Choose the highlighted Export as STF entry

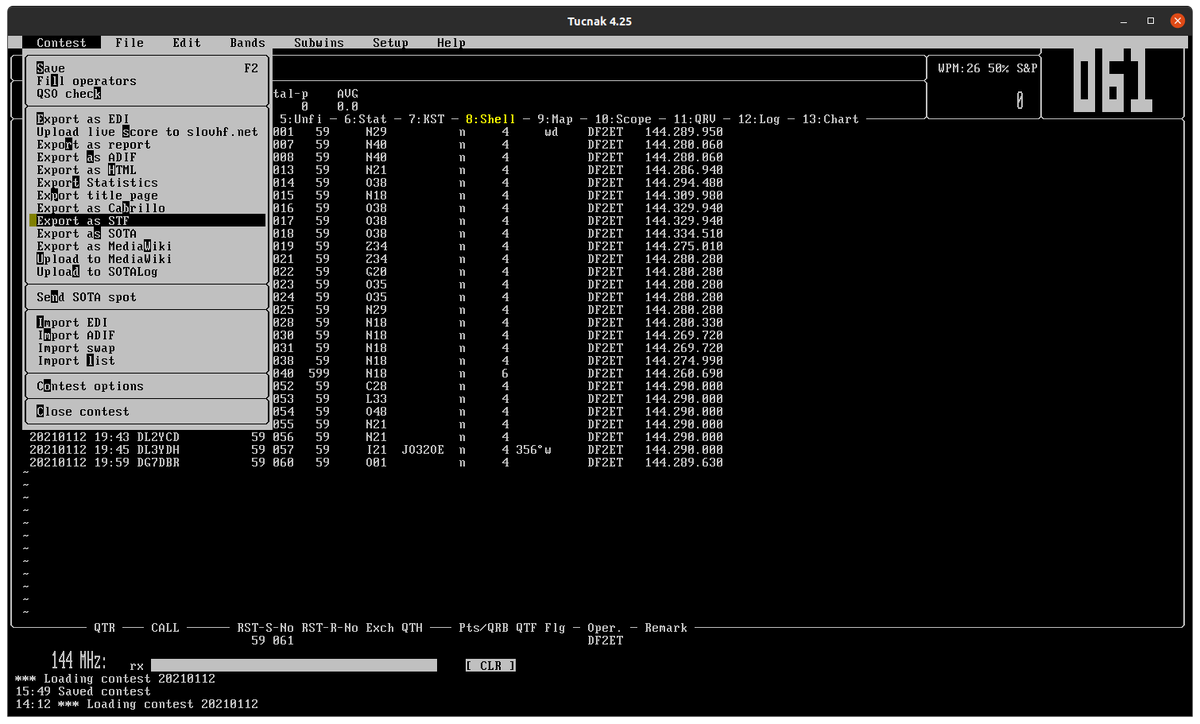pos(148,221)
